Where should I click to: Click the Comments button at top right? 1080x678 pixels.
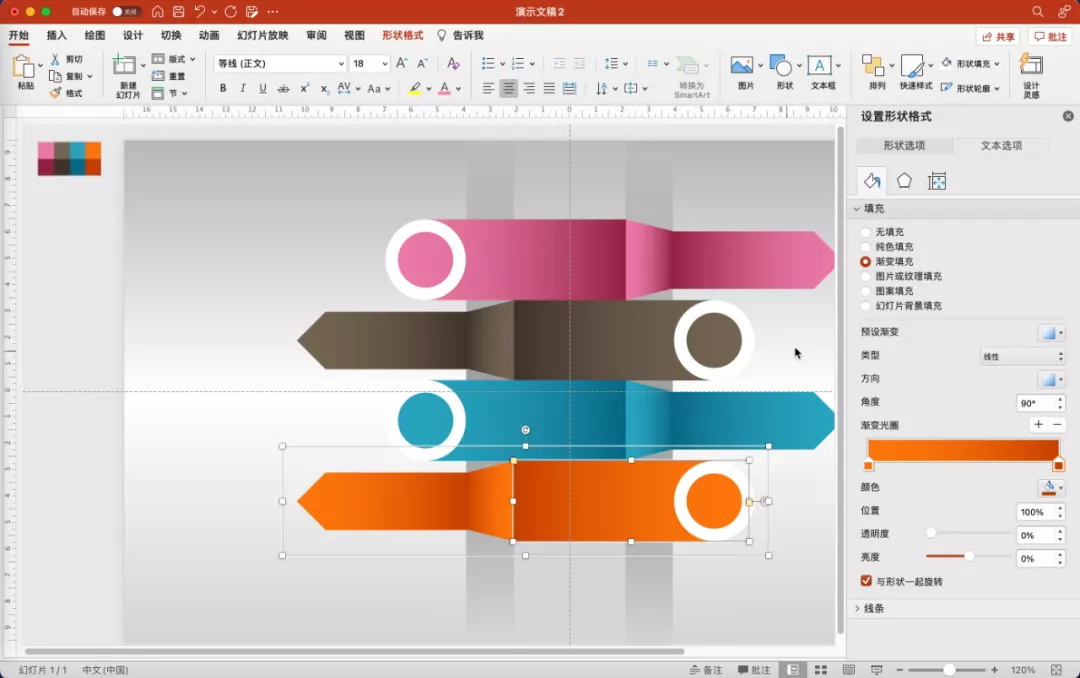pos(1050,37)
